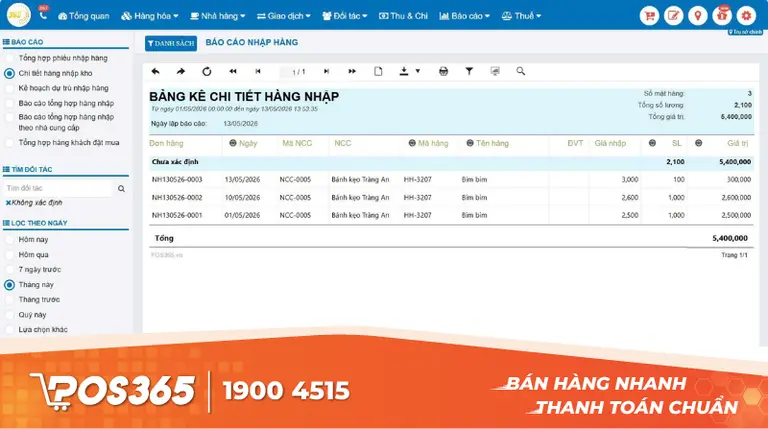Image resolution: width=768 pixels, height=429 pixels.
Task: Filter by Hôm qua
Action: [x=27, y=255]
